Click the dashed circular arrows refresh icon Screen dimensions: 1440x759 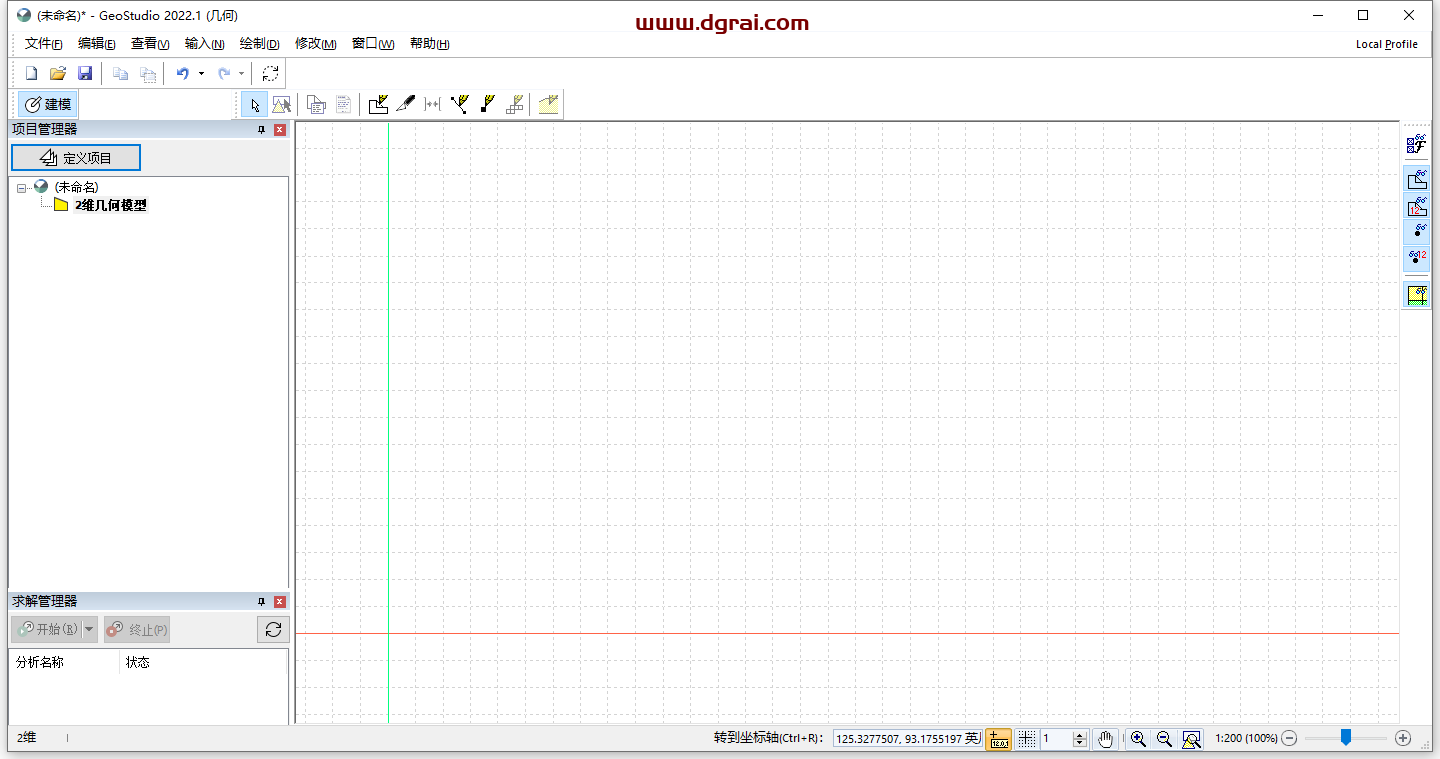pyautogui.click(x=270, y=73)
